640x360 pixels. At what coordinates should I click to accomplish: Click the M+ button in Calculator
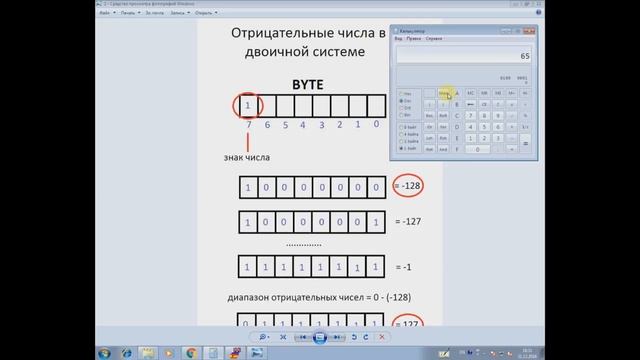tap(512, 93)
